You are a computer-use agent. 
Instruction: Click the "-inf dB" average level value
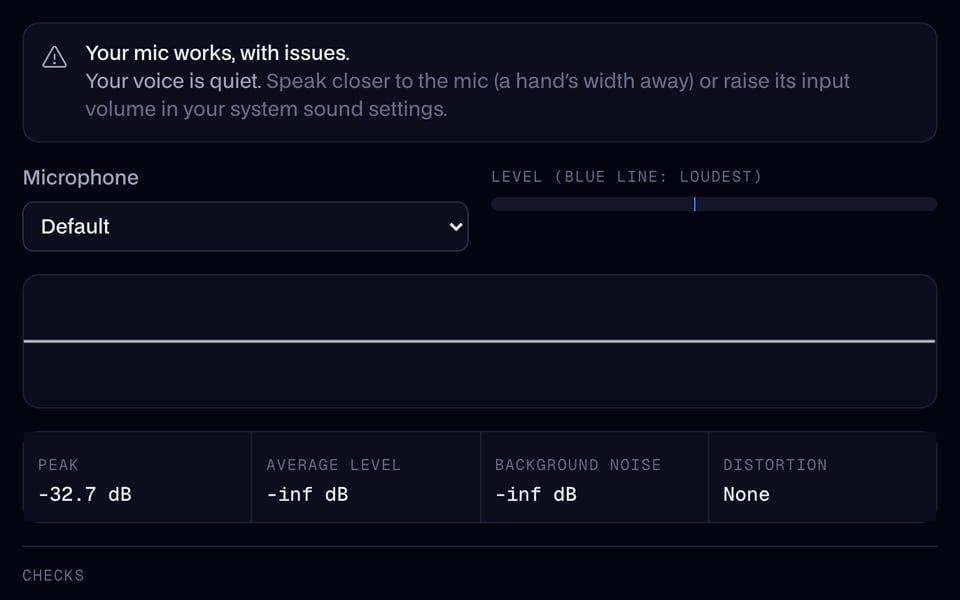pyautogui.click(x=307, y=494)
